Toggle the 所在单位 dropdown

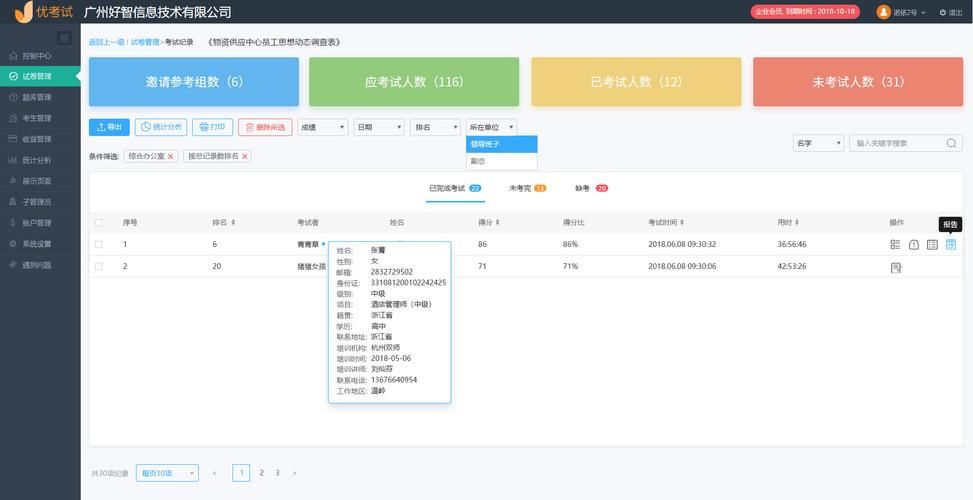[x=491, y=127]
